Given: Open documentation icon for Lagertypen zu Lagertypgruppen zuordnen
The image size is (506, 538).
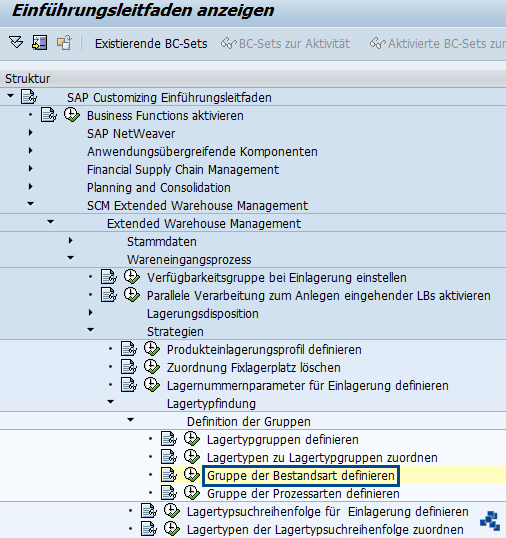Looking at the screenshot, I should [169, 457].
